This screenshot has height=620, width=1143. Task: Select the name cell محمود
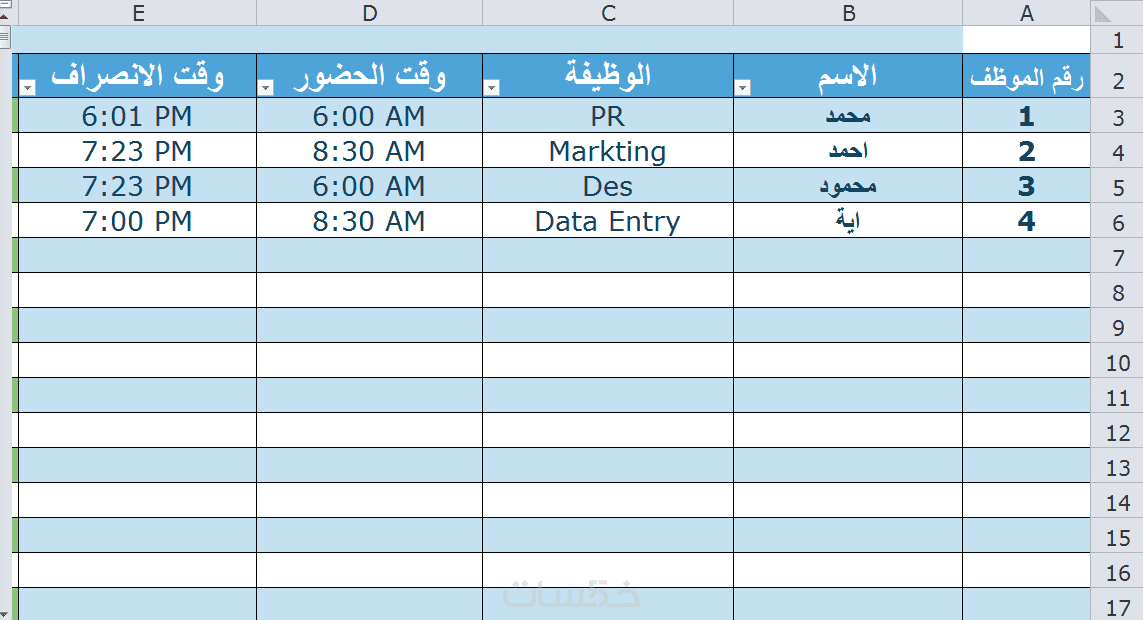tap(848, 186)
